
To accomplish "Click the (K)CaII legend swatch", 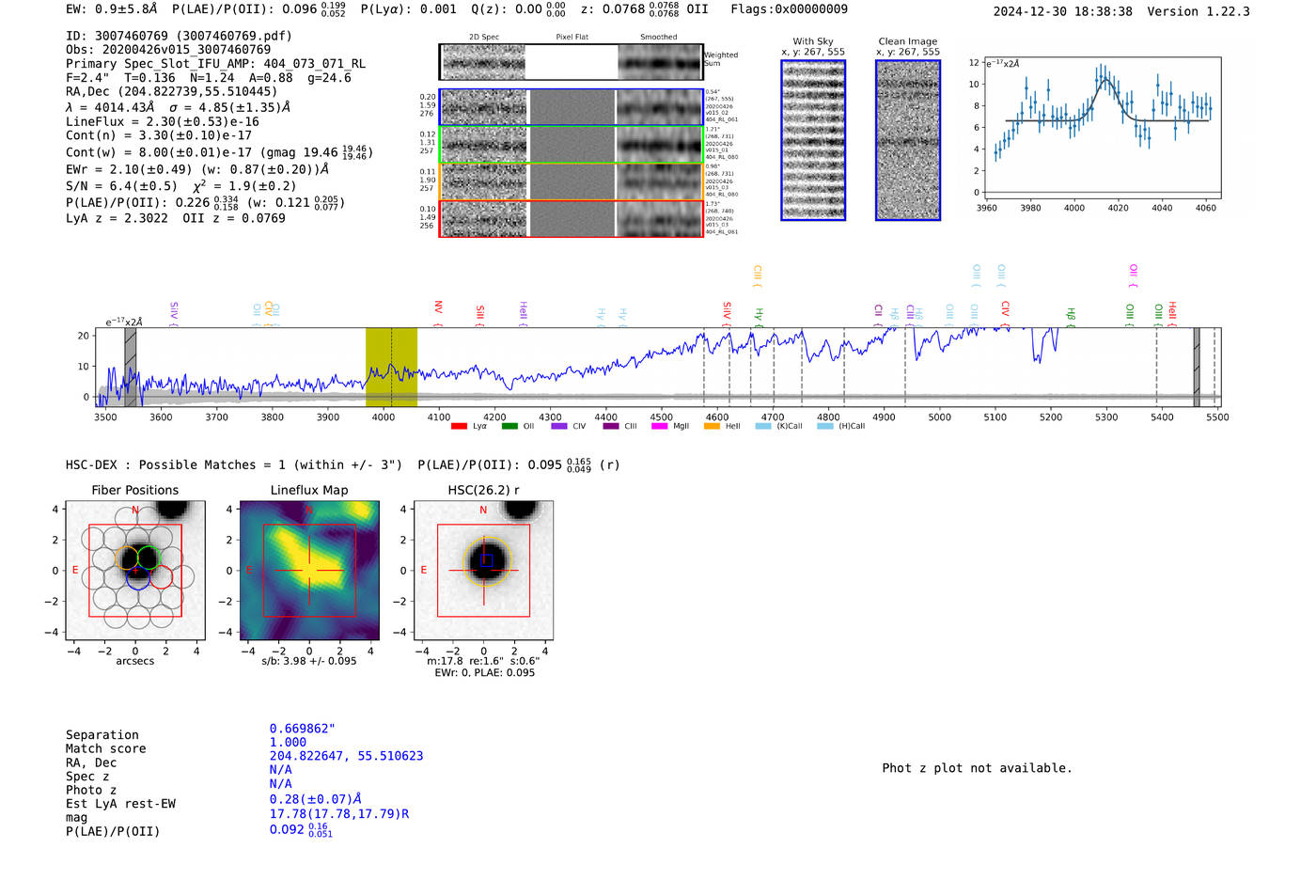I will coord(763,426).
